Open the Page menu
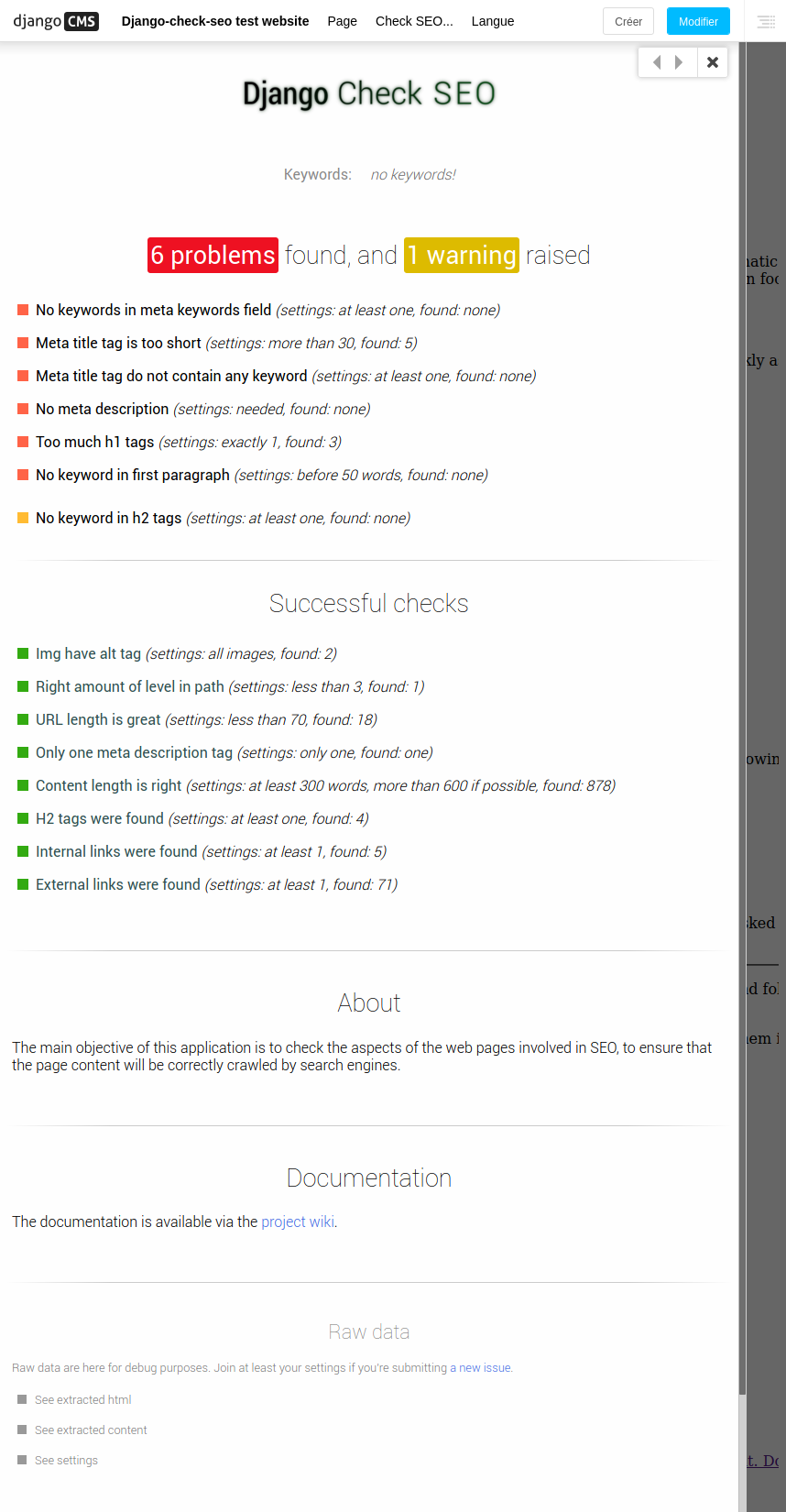Viewport: 786px width, 1512px height. [342, 21]
